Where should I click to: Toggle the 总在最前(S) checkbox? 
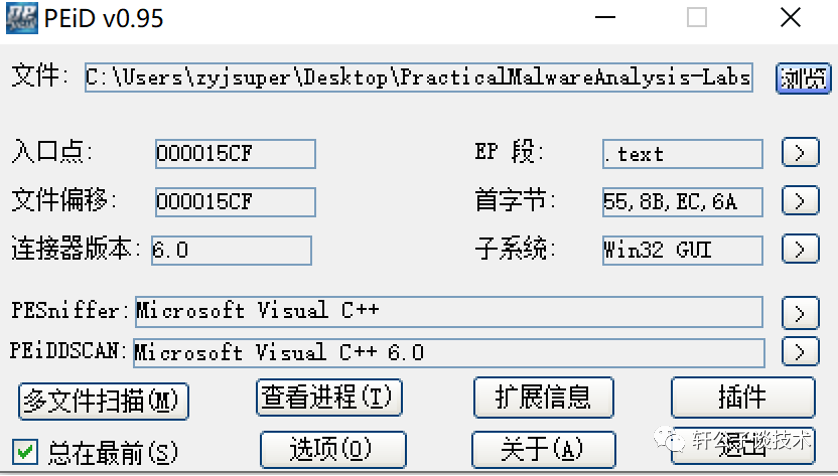click(x=25, y=452)
